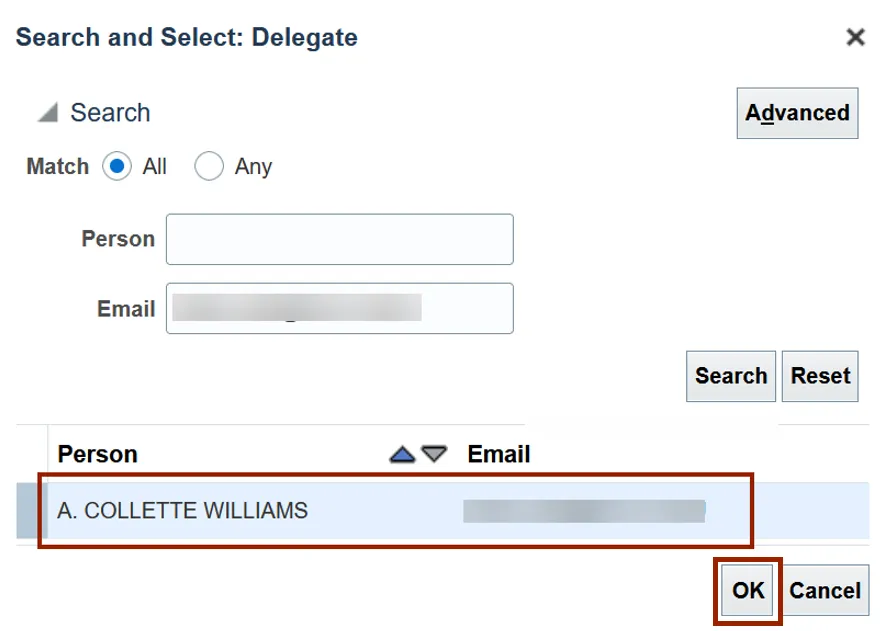The height and width of the screenshot is (631, 890).
Task: Open the Advanced search mode
Action: pyautogui.click(x=797, y=113)
